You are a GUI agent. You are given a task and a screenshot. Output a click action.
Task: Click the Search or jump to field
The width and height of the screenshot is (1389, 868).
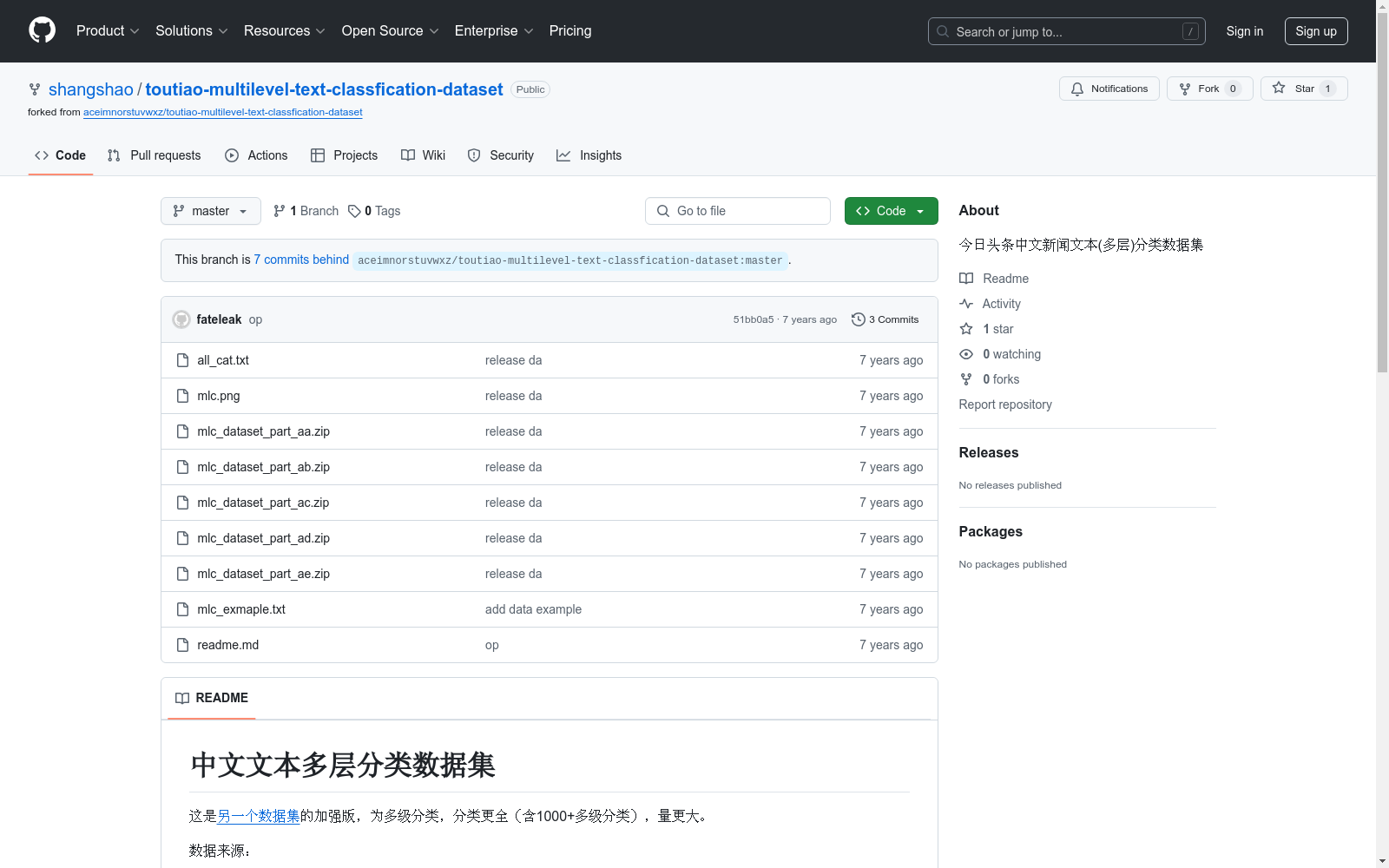coord(1067,31)
